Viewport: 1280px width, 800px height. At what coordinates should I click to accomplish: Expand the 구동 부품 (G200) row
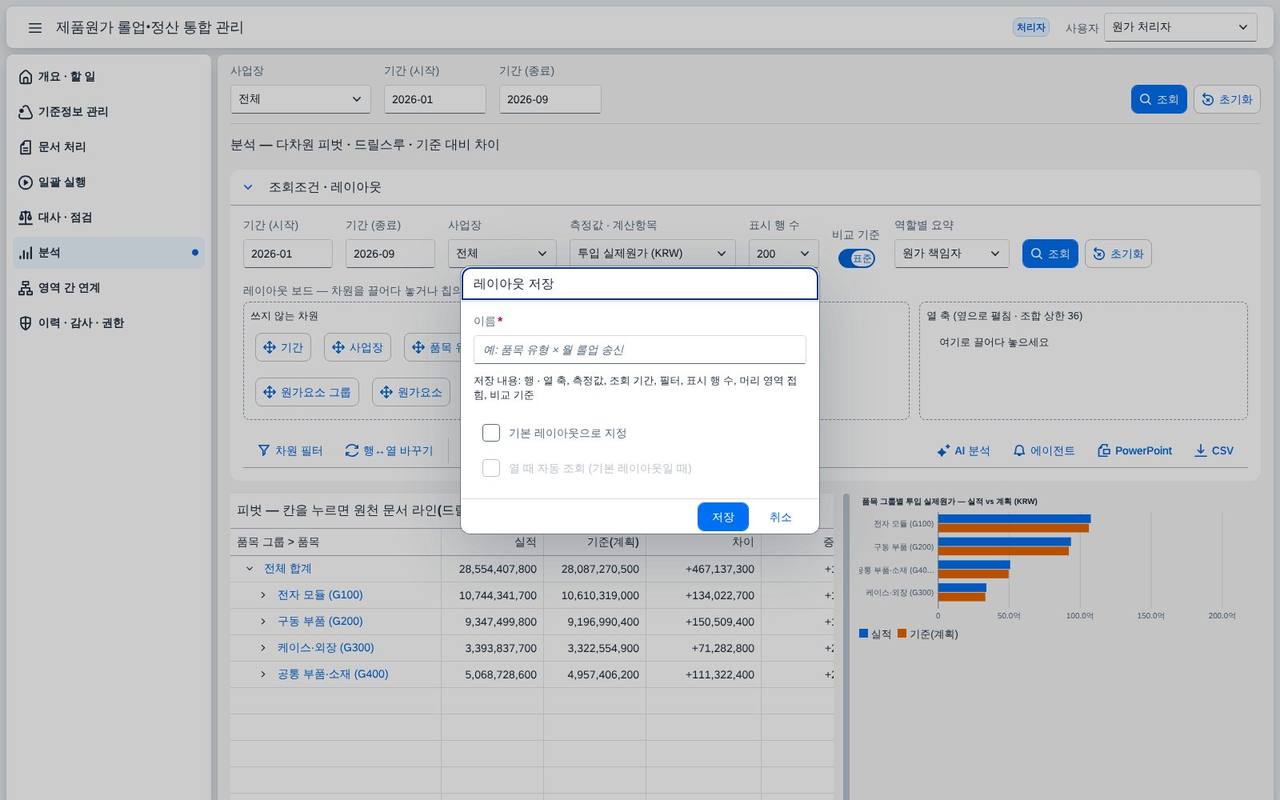point(264,622)
